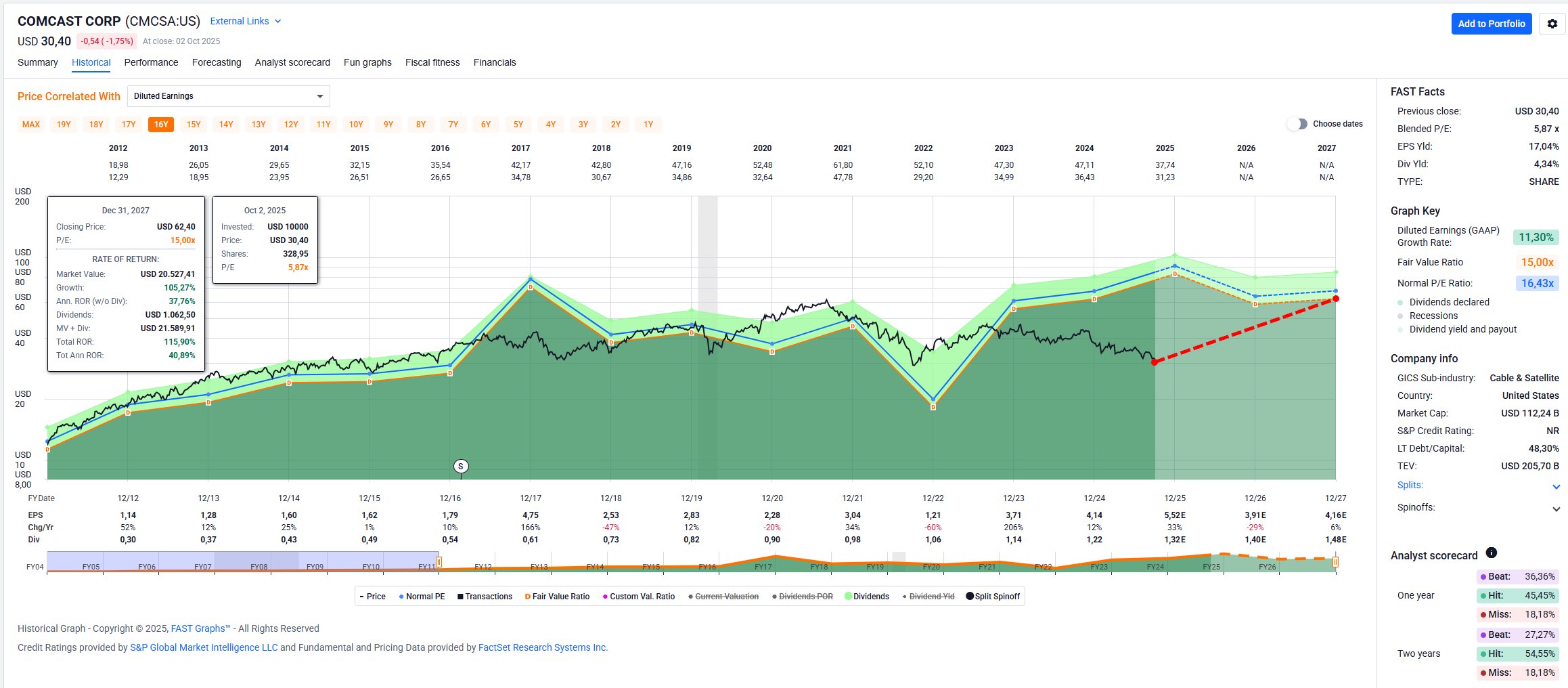Click the red endpoint dot at 12/27
This screenshot has height=688, width=1568.
pyautogui.click(x=1335, y=299)
